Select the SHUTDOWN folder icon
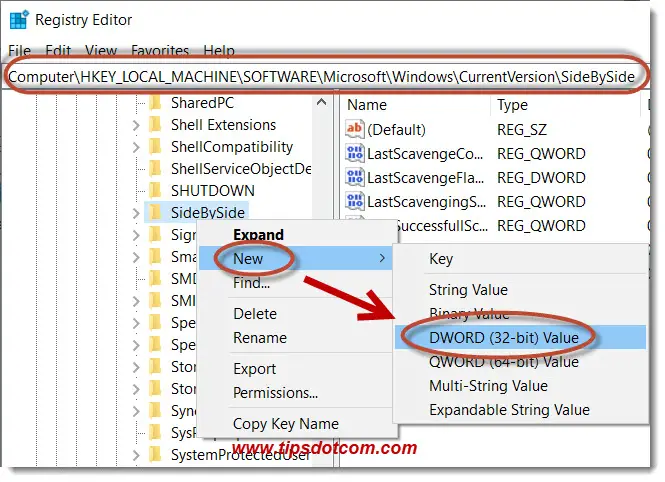The height and width of the screenshot is (482, 665). point(156,191)
